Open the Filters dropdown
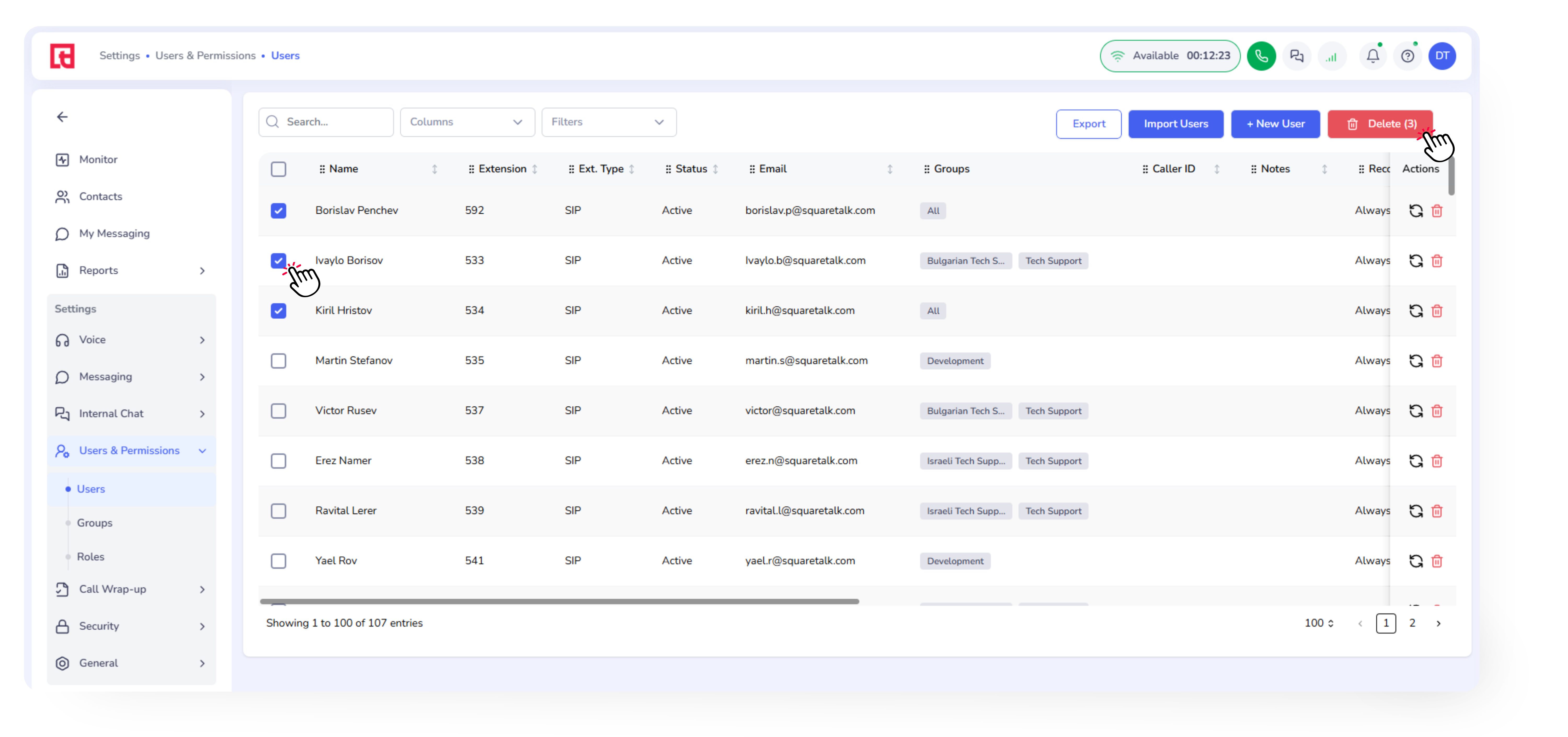 tap(608, 122)
